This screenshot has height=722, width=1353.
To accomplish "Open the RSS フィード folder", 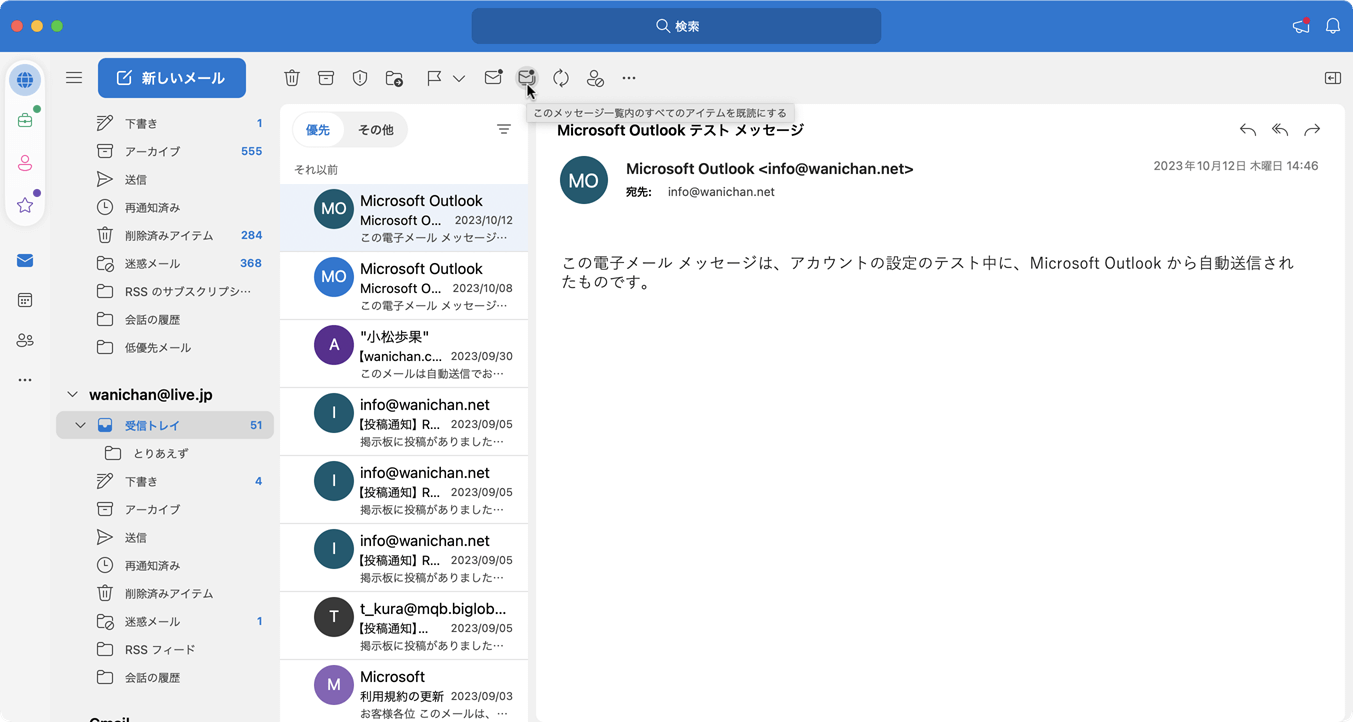I will coord(165,649).
